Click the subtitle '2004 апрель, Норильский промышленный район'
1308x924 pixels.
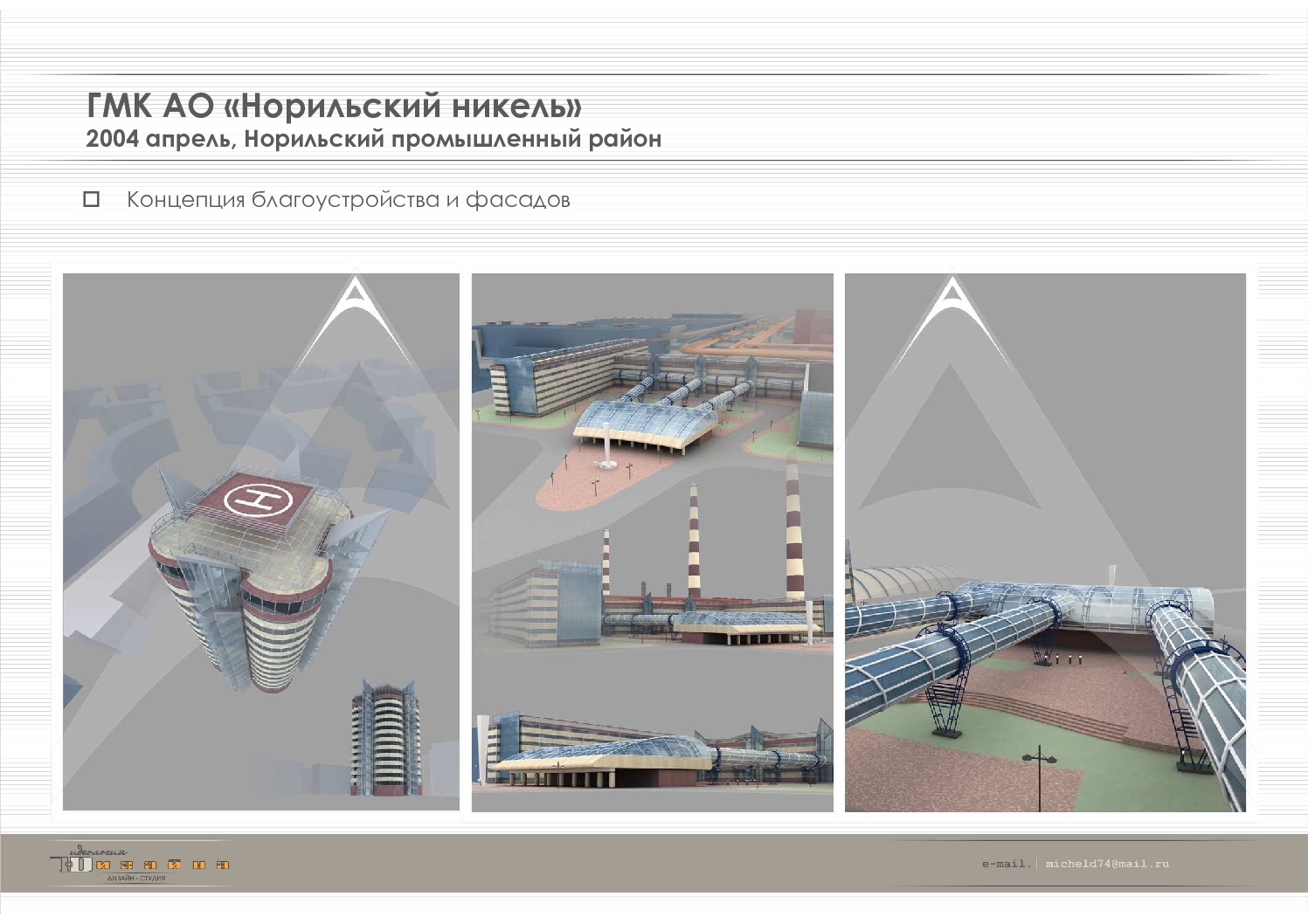(x=374, y=139)
